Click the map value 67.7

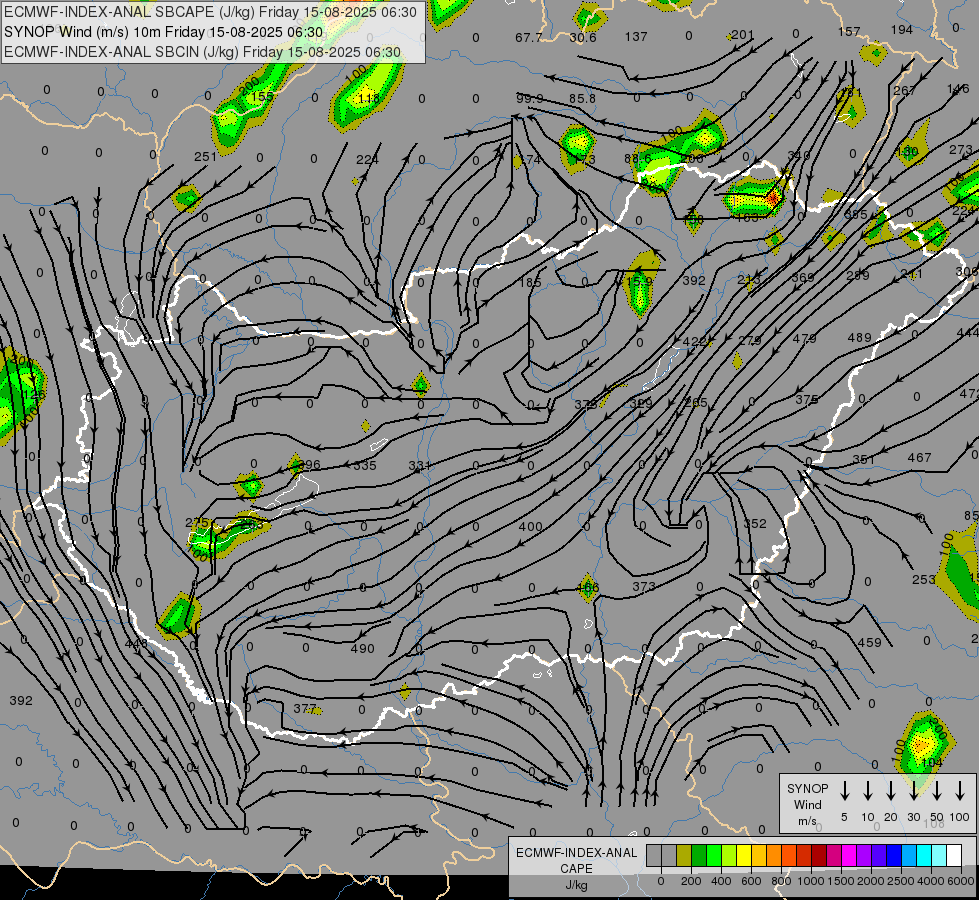pos(528,37)
